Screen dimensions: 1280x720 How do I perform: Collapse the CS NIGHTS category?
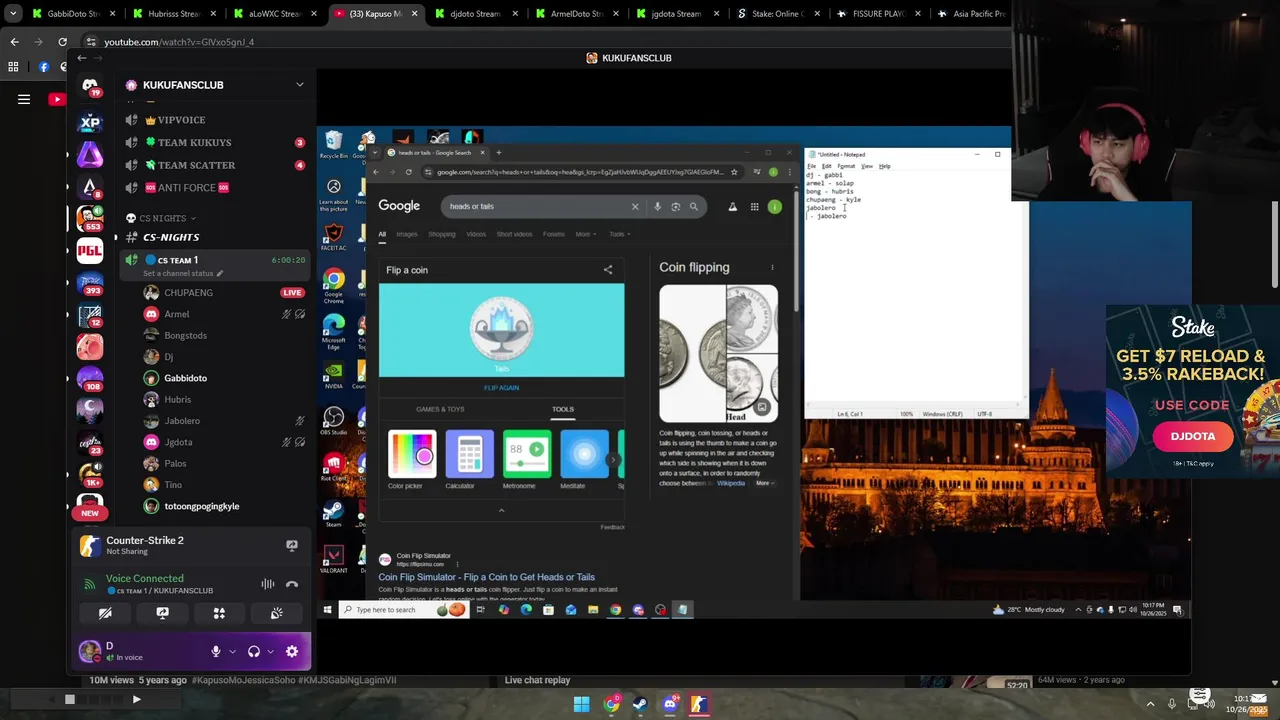pos(160,218)
